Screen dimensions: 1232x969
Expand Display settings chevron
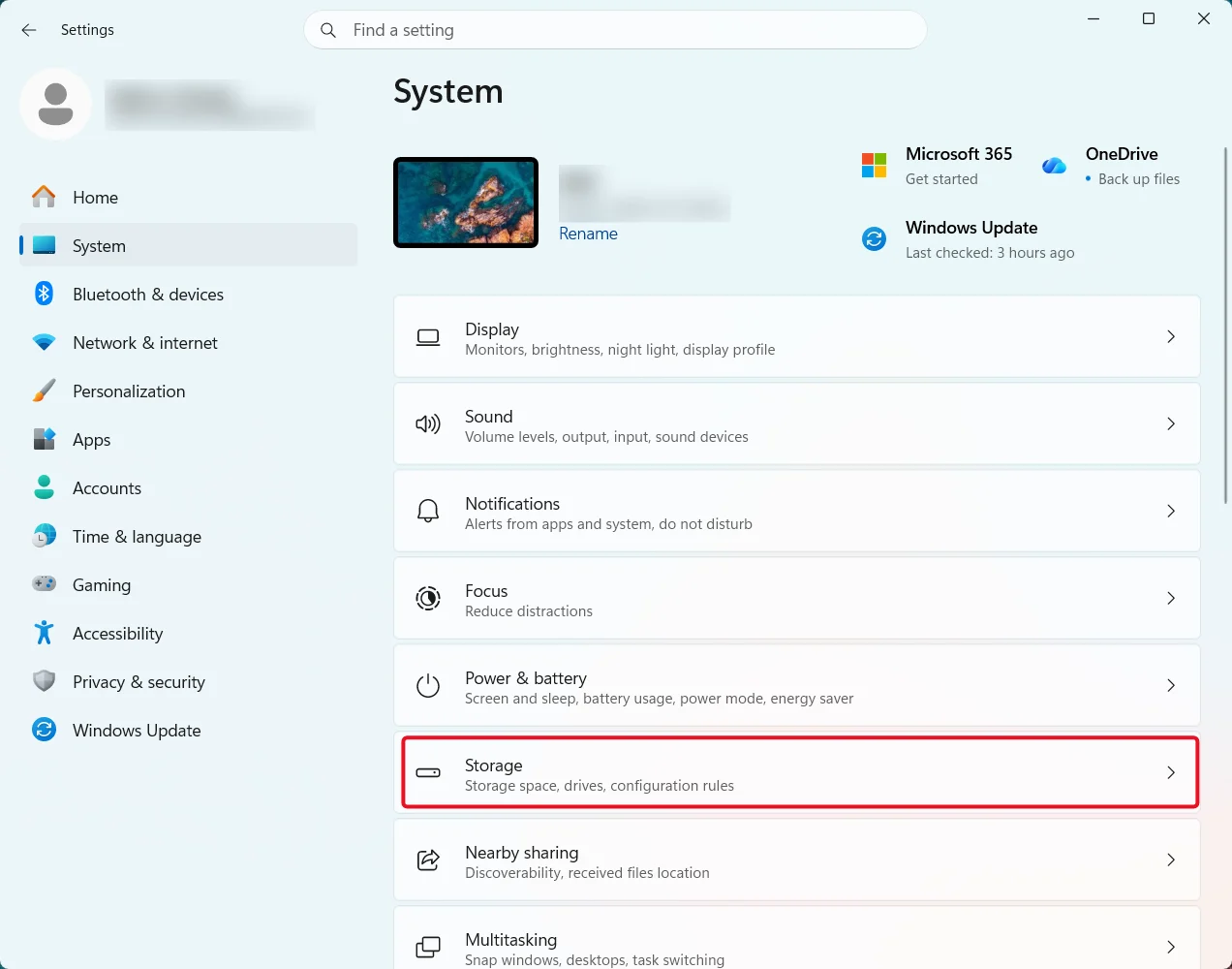[1171, 336]
